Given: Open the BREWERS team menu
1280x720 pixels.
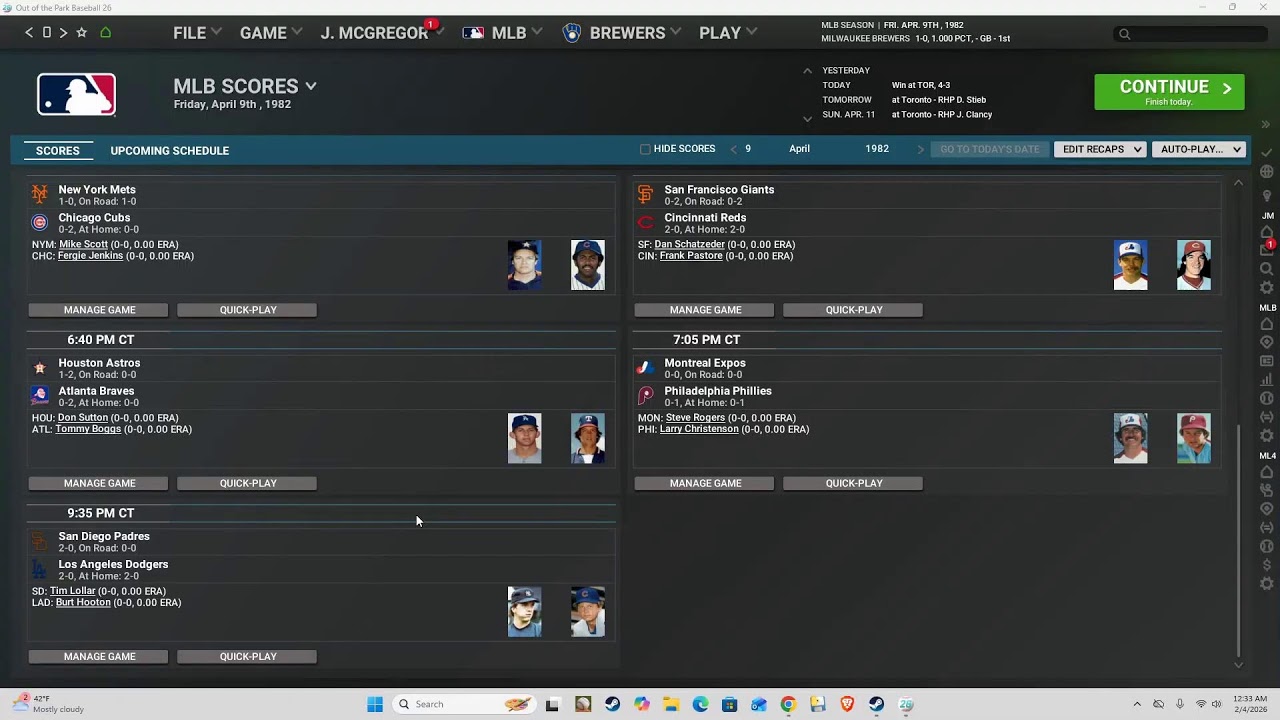Looking at the screenshot, I should 622,33.
